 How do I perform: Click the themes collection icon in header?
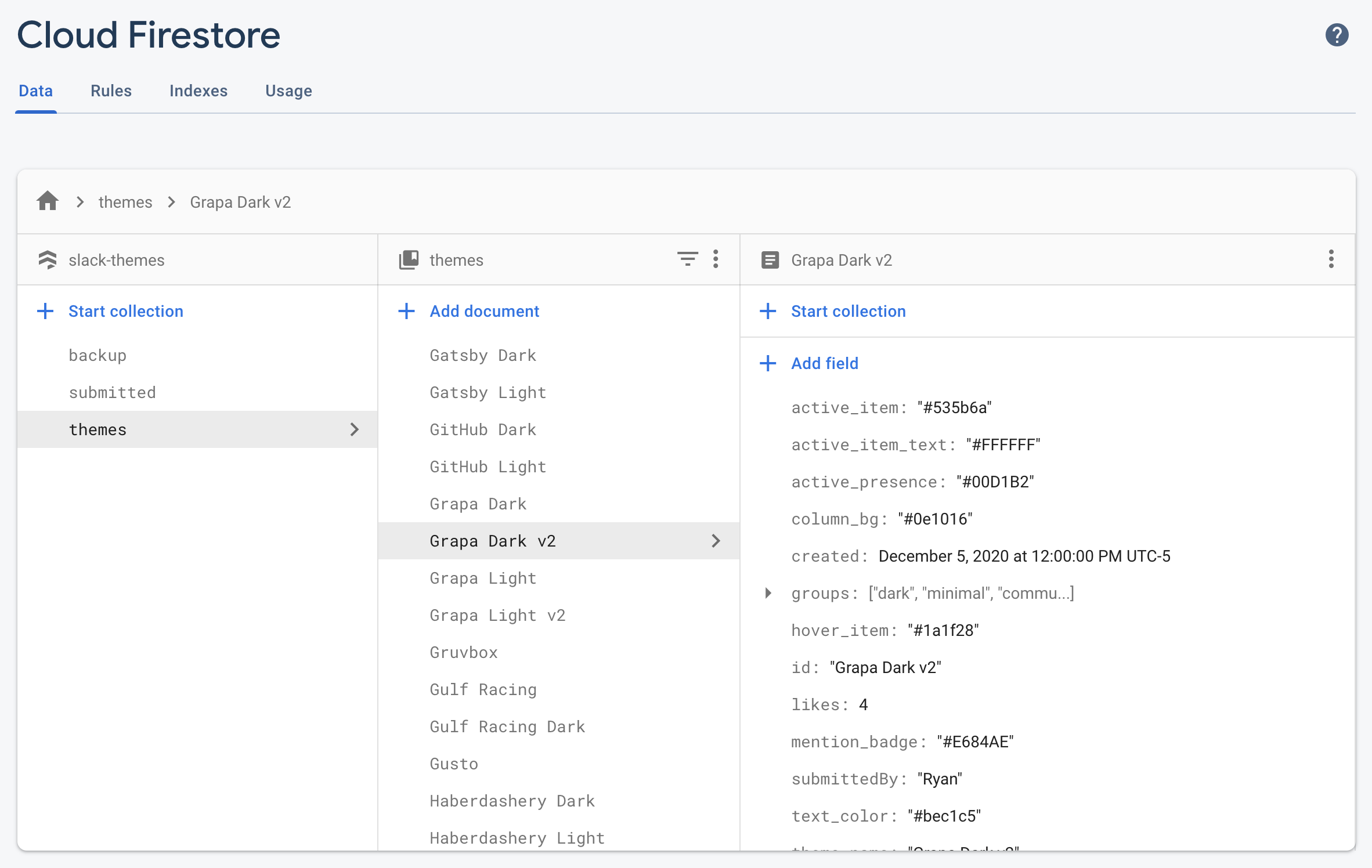tap(409, 259)
